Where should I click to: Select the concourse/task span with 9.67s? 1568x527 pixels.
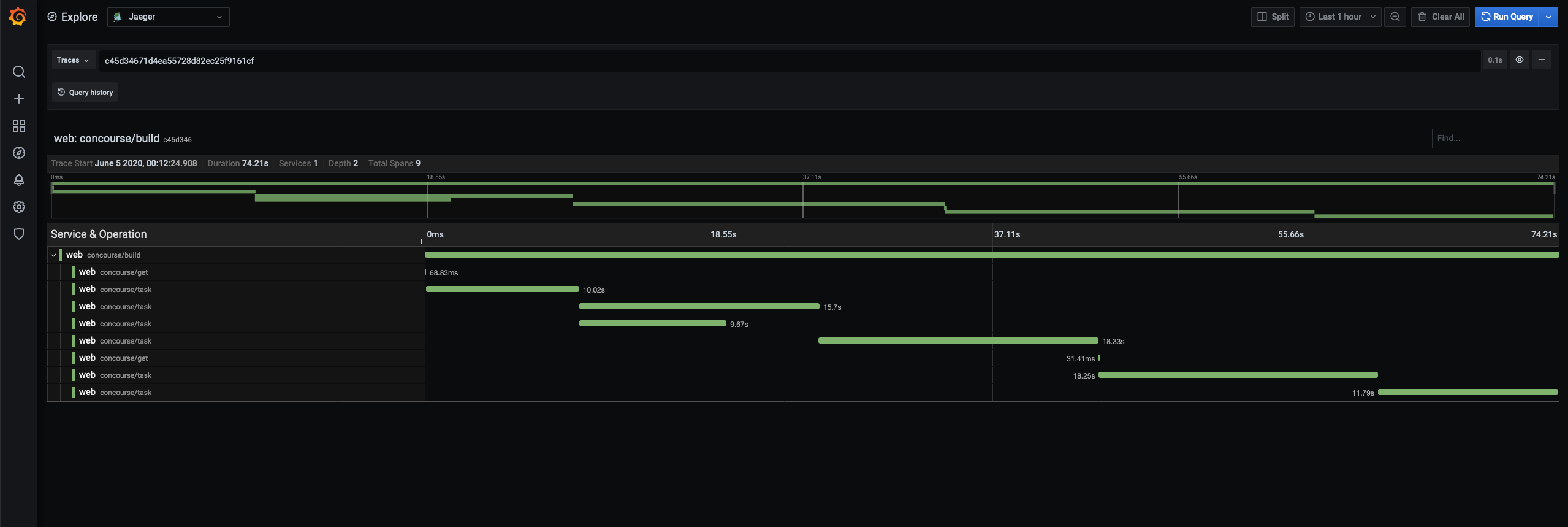point(236,324)
